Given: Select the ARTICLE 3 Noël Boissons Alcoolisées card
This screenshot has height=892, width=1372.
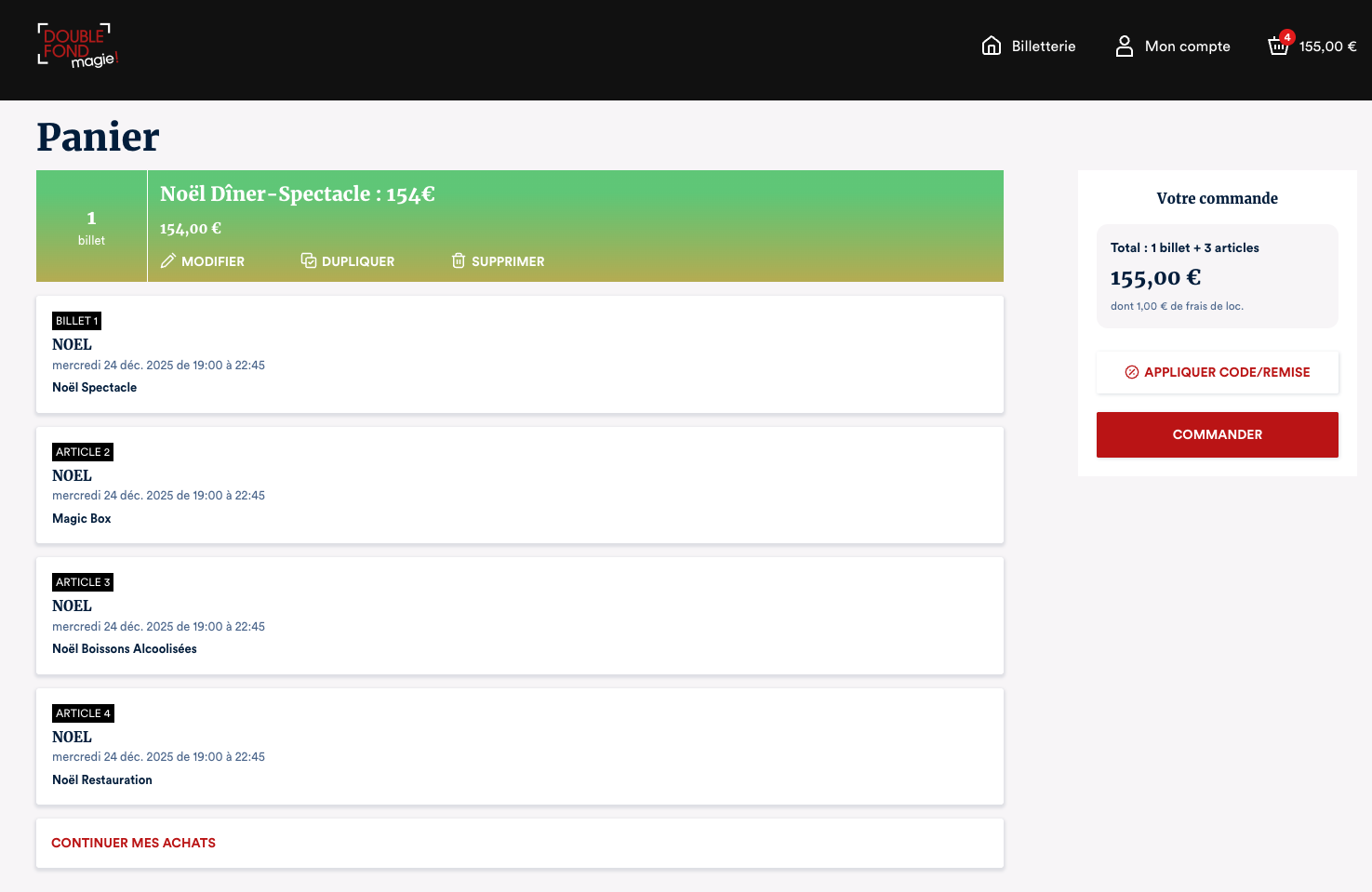Looking at the screenshot, I should coord(519,616).
